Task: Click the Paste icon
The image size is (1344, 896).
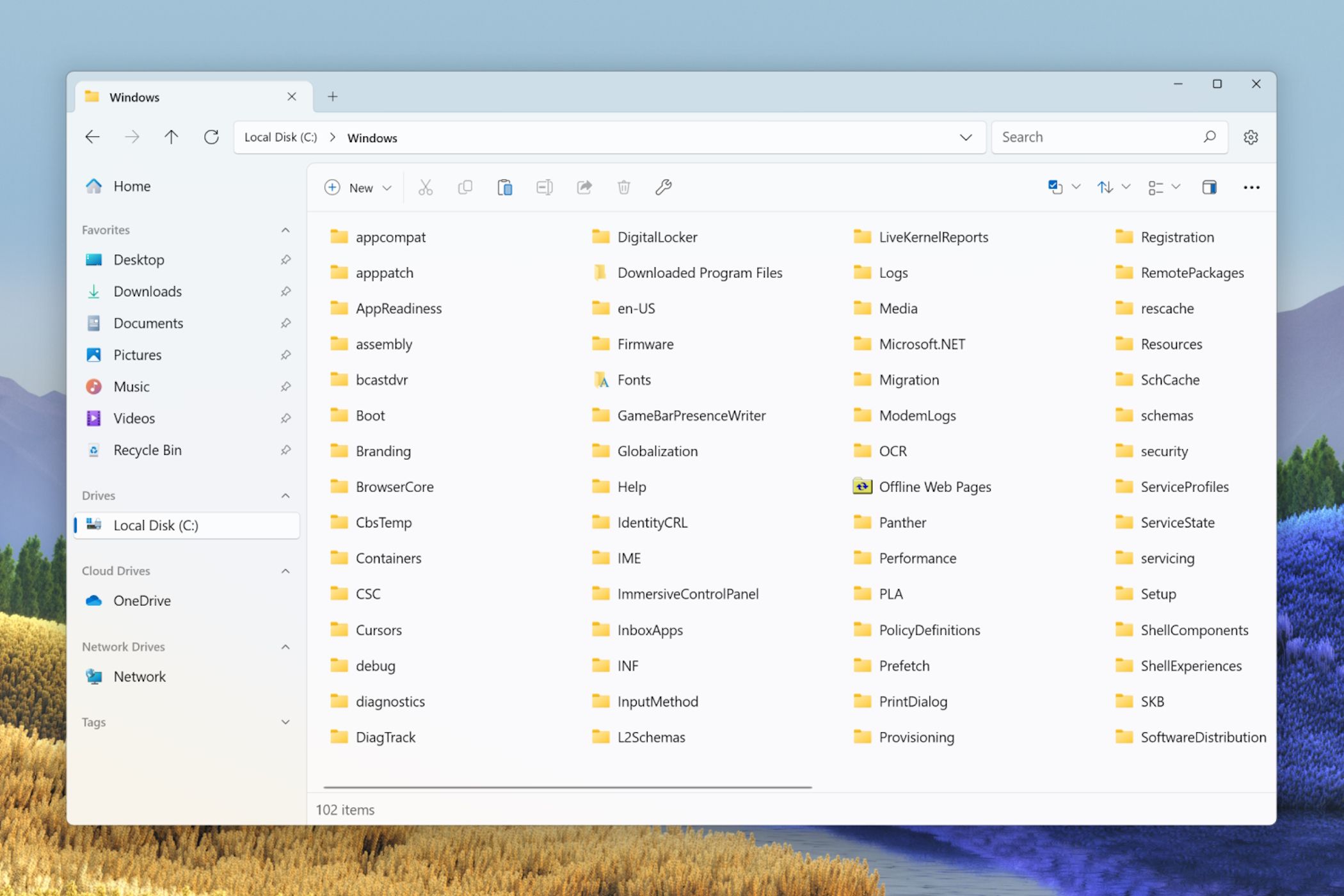Action: click(x=505, y=187)
